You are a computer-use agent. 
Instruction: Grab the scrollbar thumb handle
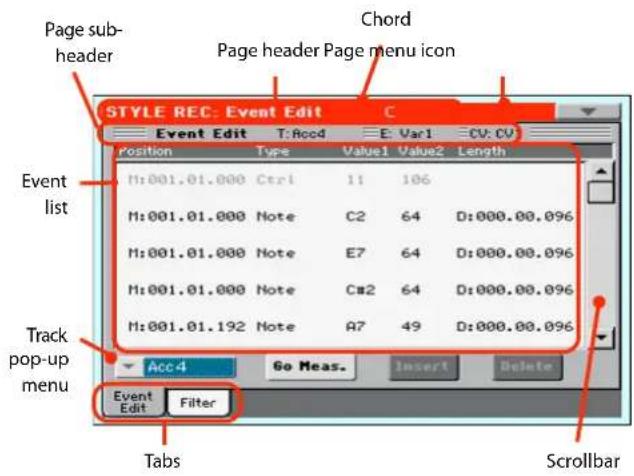tap(601, 192)
